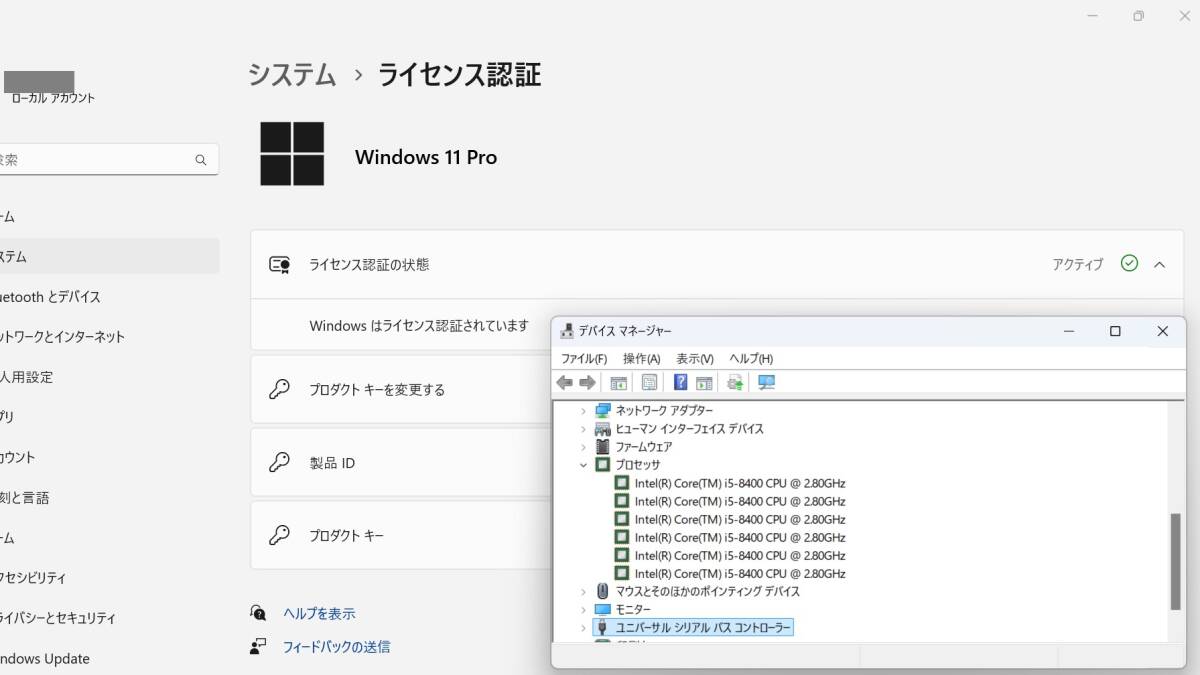Click the Forward arrow in Device Manager toolbar

pyautogui.click(x=588, y=383)
